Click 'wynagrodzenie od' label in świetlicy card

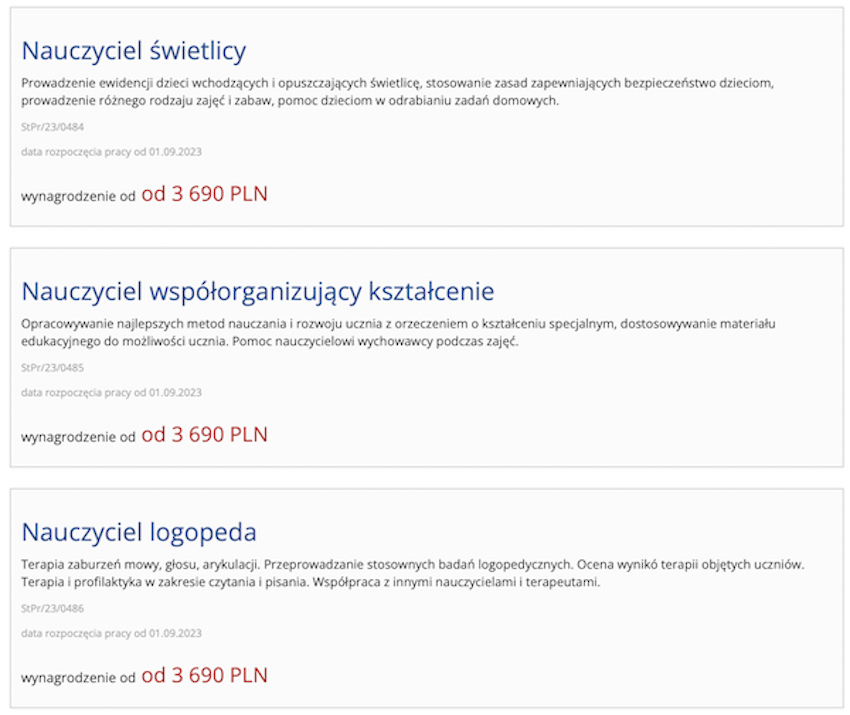[x=78, y=196]
